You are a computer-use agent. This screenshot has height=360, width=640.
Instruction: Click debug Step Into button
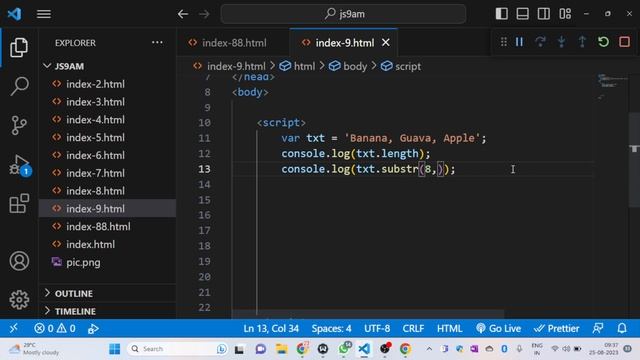point(562,42)
